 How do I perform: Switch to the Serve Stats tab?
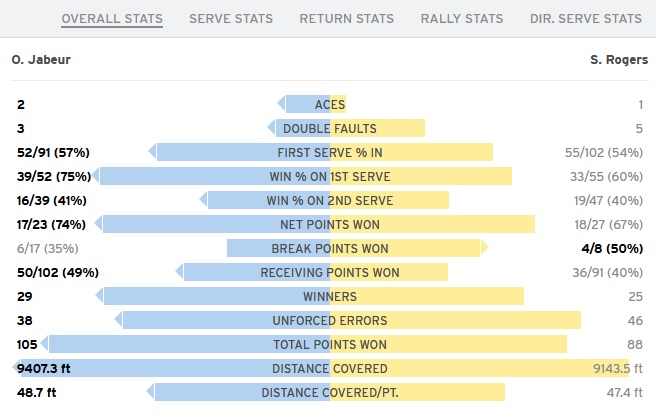click(x=231, y=19)
